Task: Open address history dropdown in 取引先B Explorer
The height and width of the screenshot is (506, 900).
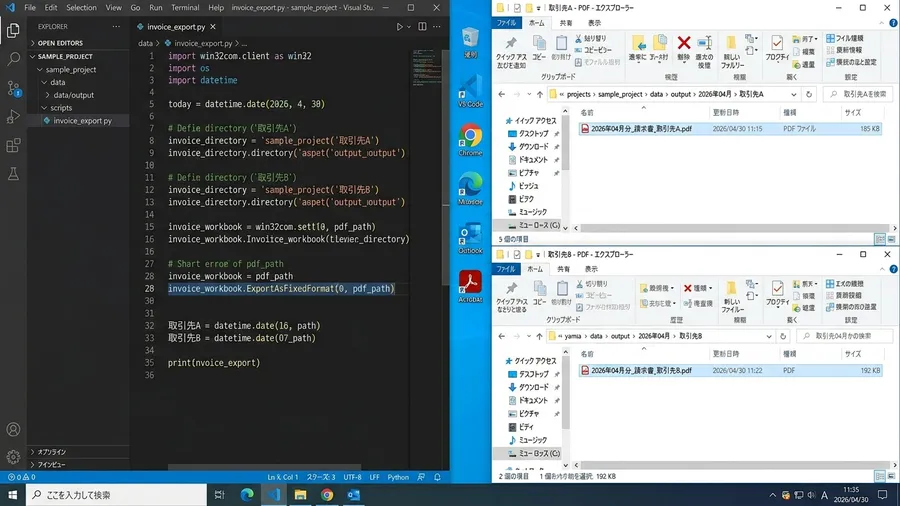Action: 769,336
